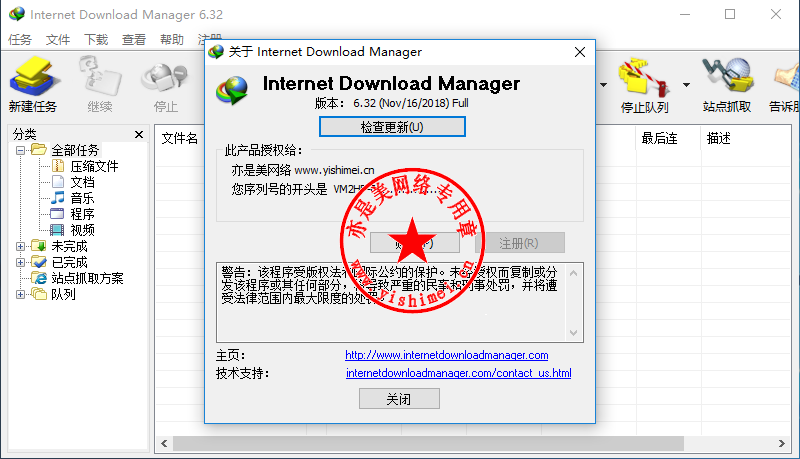Open the internetdownloadmanager.com homepage link

(x=446, y=355)
